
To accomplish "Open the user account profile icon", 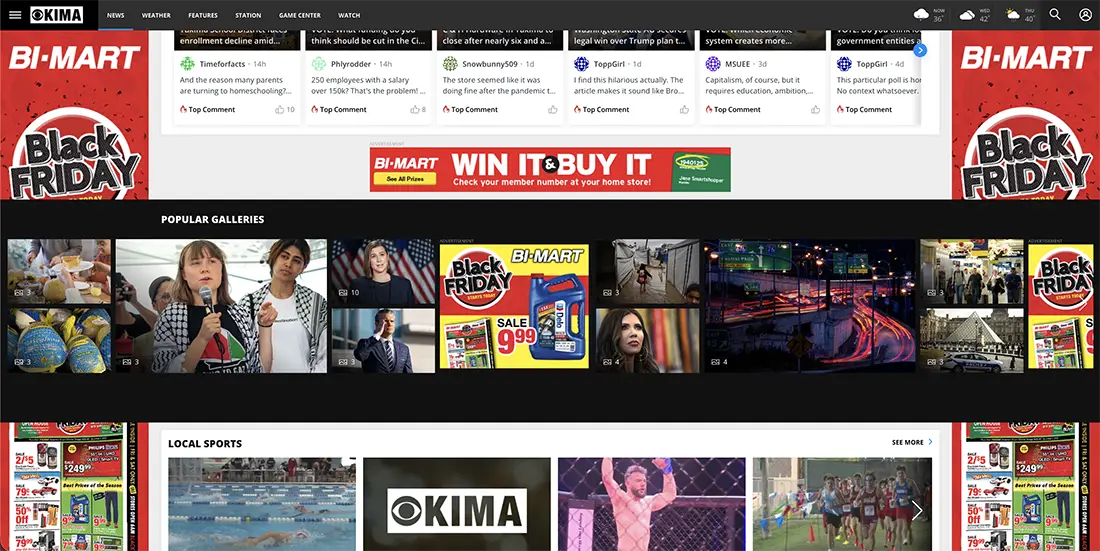I will [x=1085, y=15].
